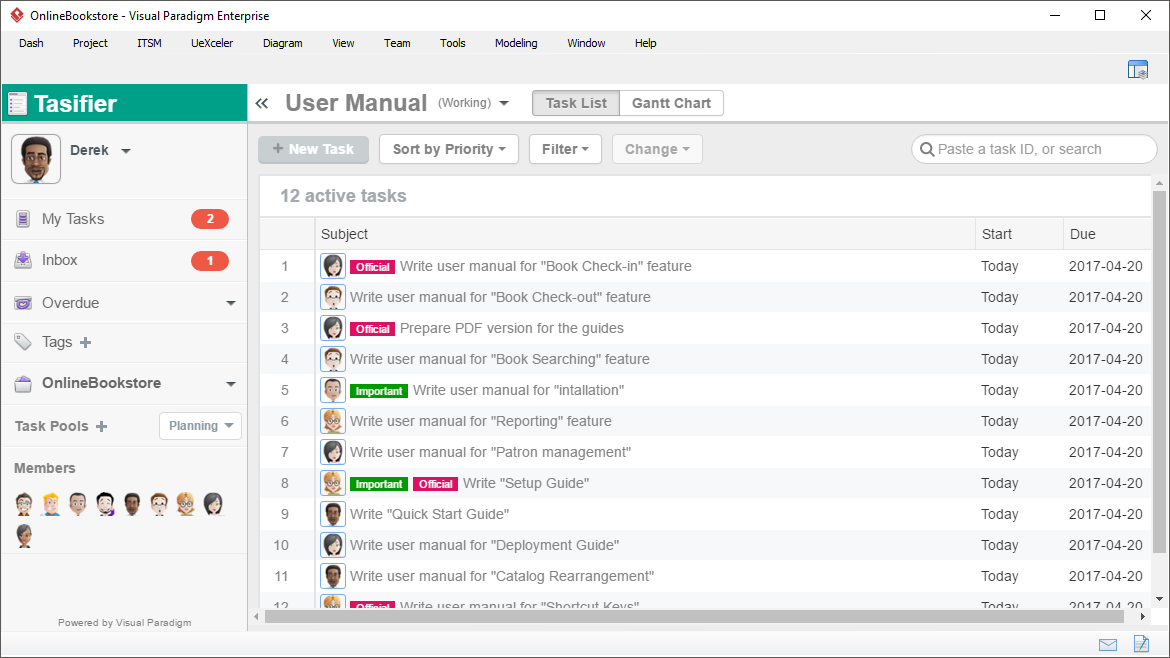Click the compose note icon at bottom right
This screenshot has height=658, width=1170.
[x=1141, y=644]
